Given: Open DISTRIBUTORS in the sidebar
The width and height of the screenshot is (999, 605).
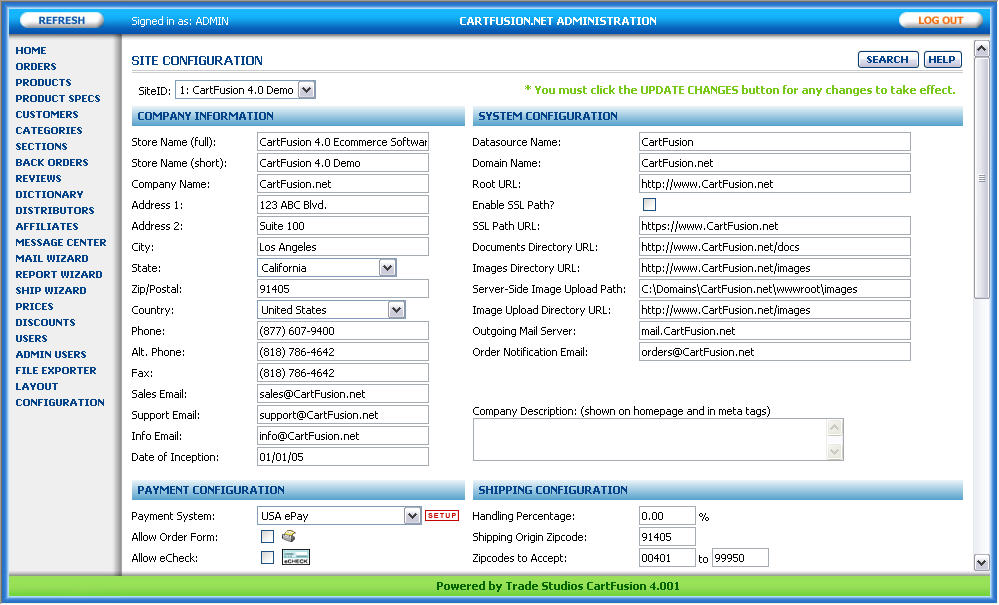Looking at the screenshot, I should [55, 210].
